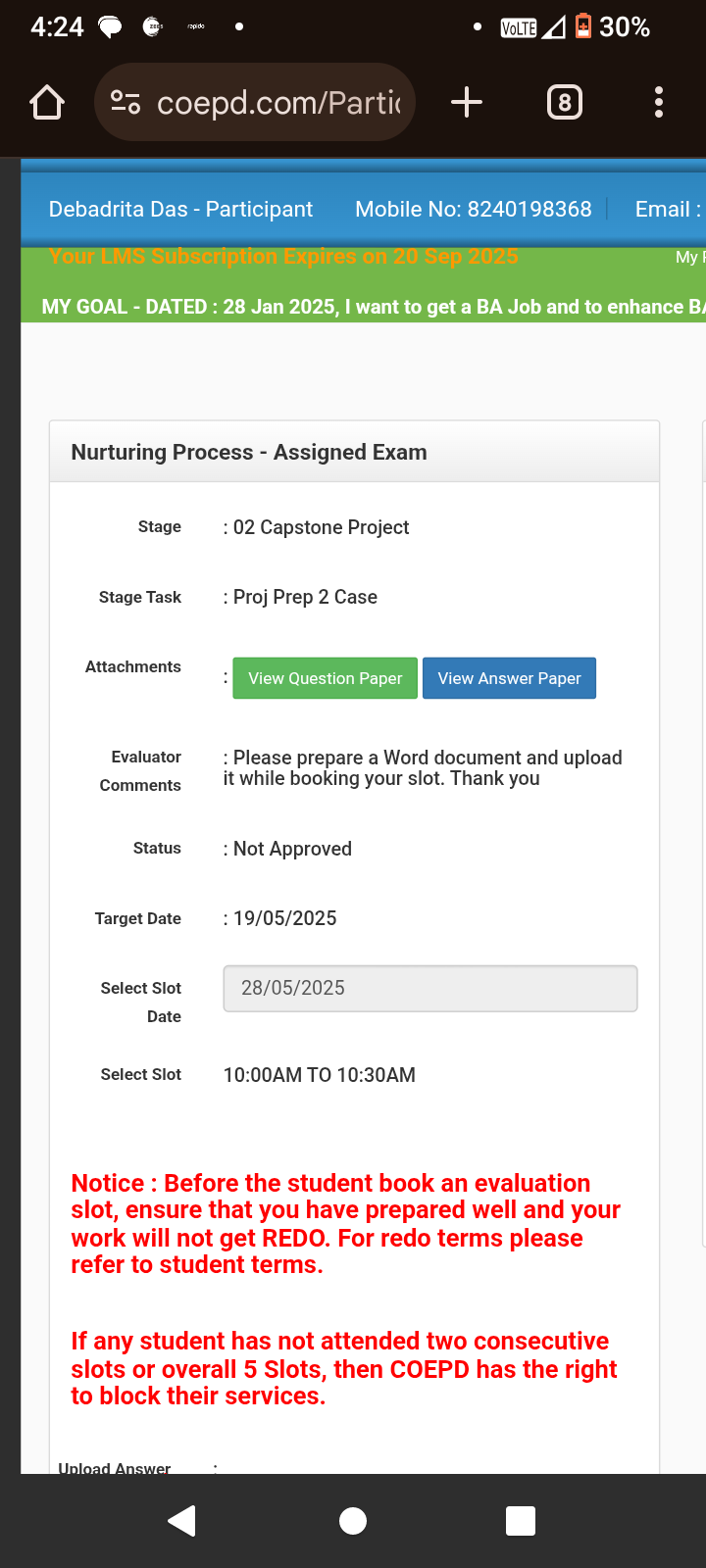Tap the Mobile No header item
Viewport: 706px width, 1568px height.
coord(474,209)
